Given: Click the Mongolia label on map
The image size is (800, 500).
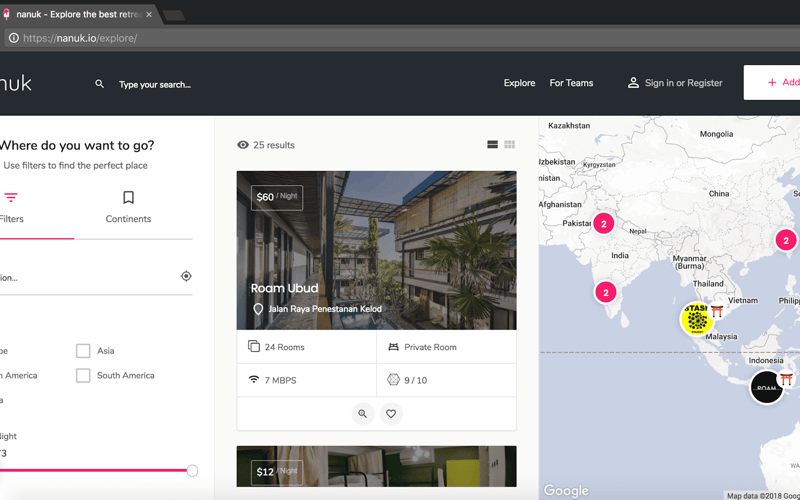Looking at the screenshot, I should pyautogui.click(x=716, y=134).
